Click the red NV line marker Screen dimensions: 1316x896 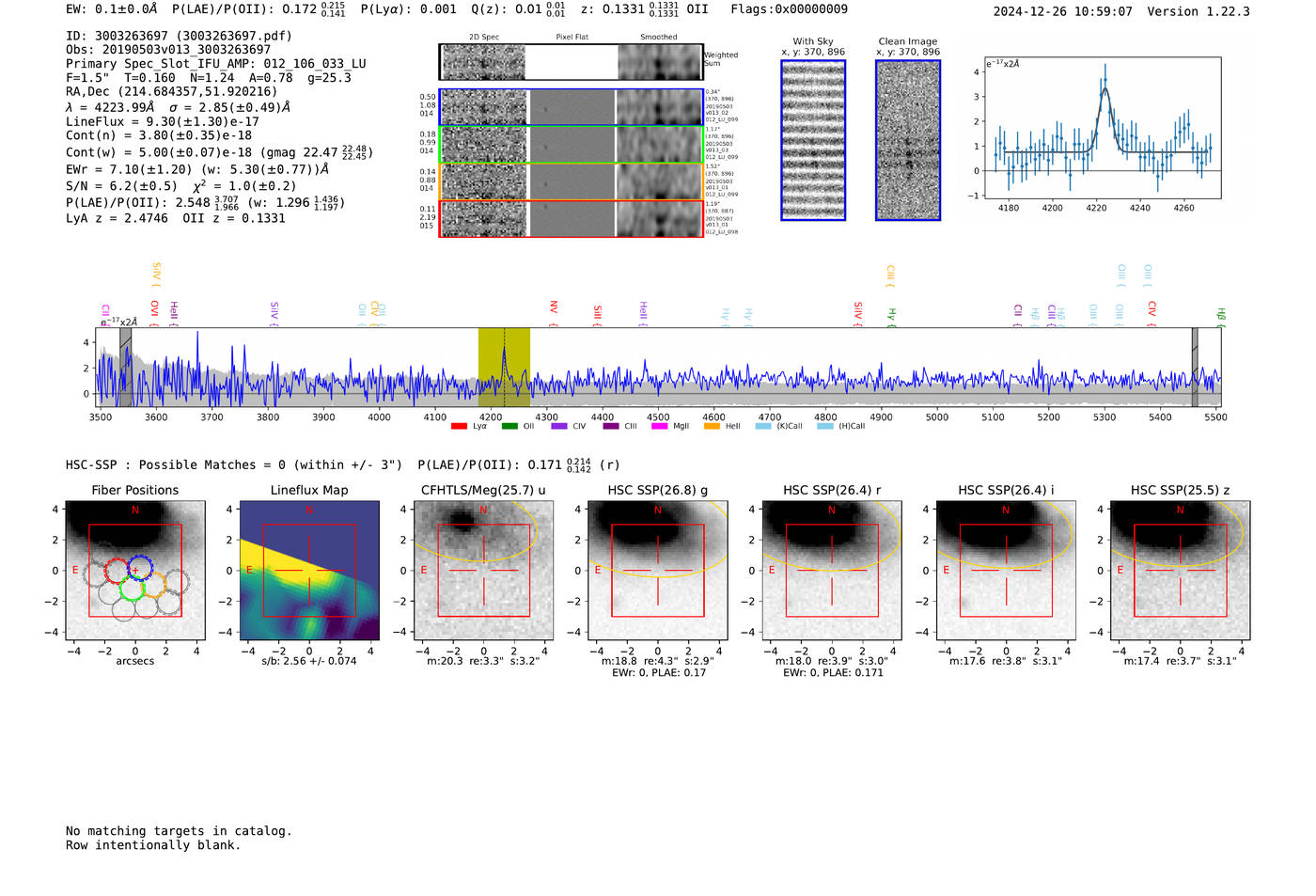coord(553,313)
